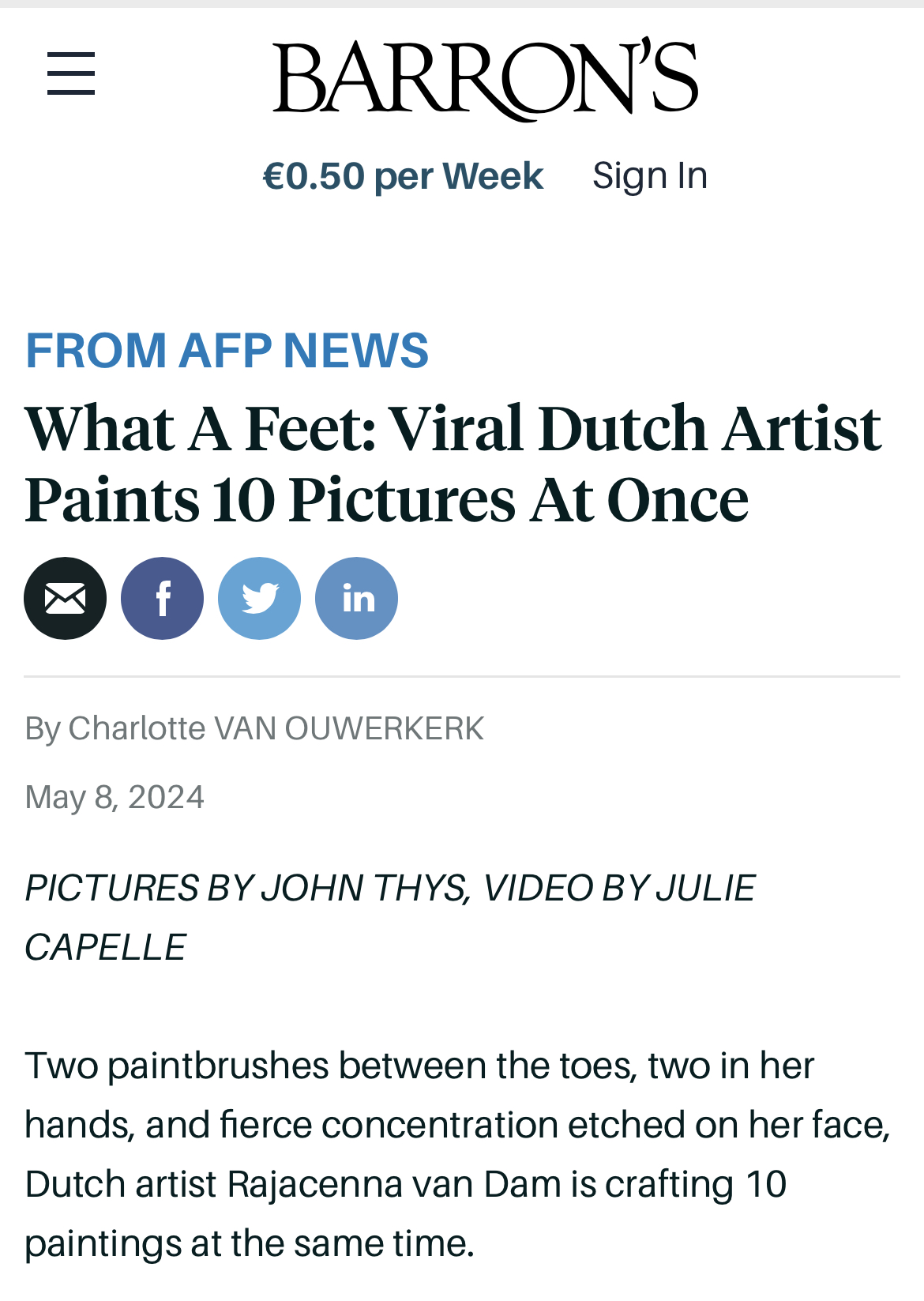Share article via email icon
The height and width of the screenshot is (1301, 924).
tap(65, 598)
